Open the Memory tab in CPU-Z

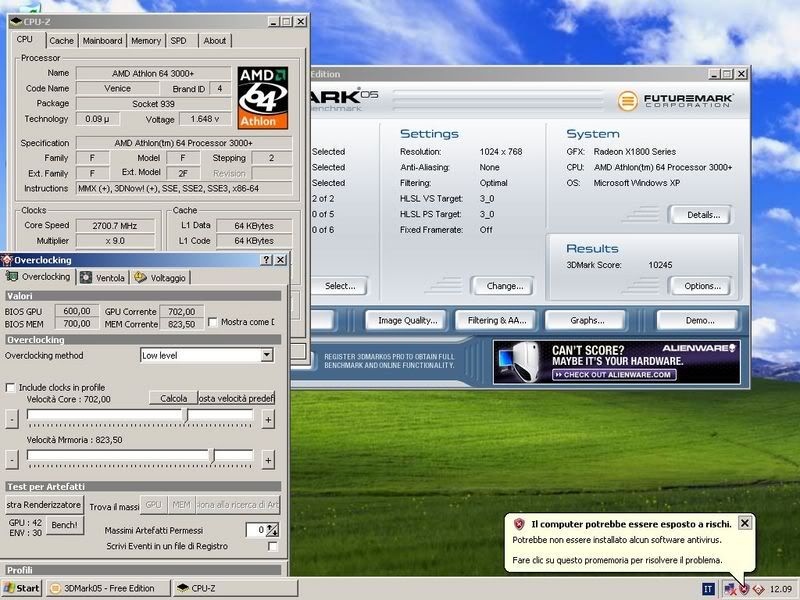[146, 40]
